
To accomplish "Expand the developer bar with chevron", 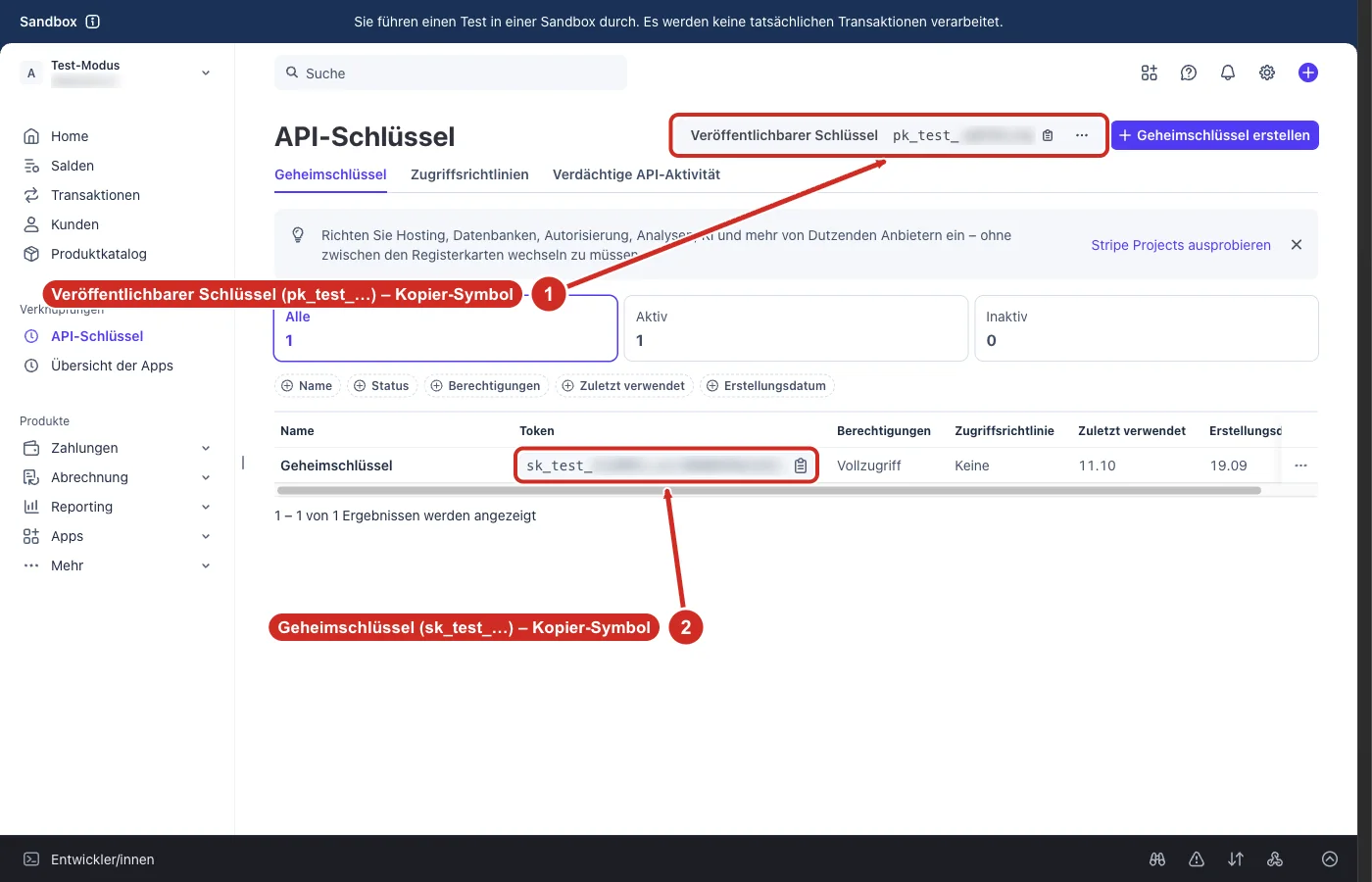I will point(1330,859).
